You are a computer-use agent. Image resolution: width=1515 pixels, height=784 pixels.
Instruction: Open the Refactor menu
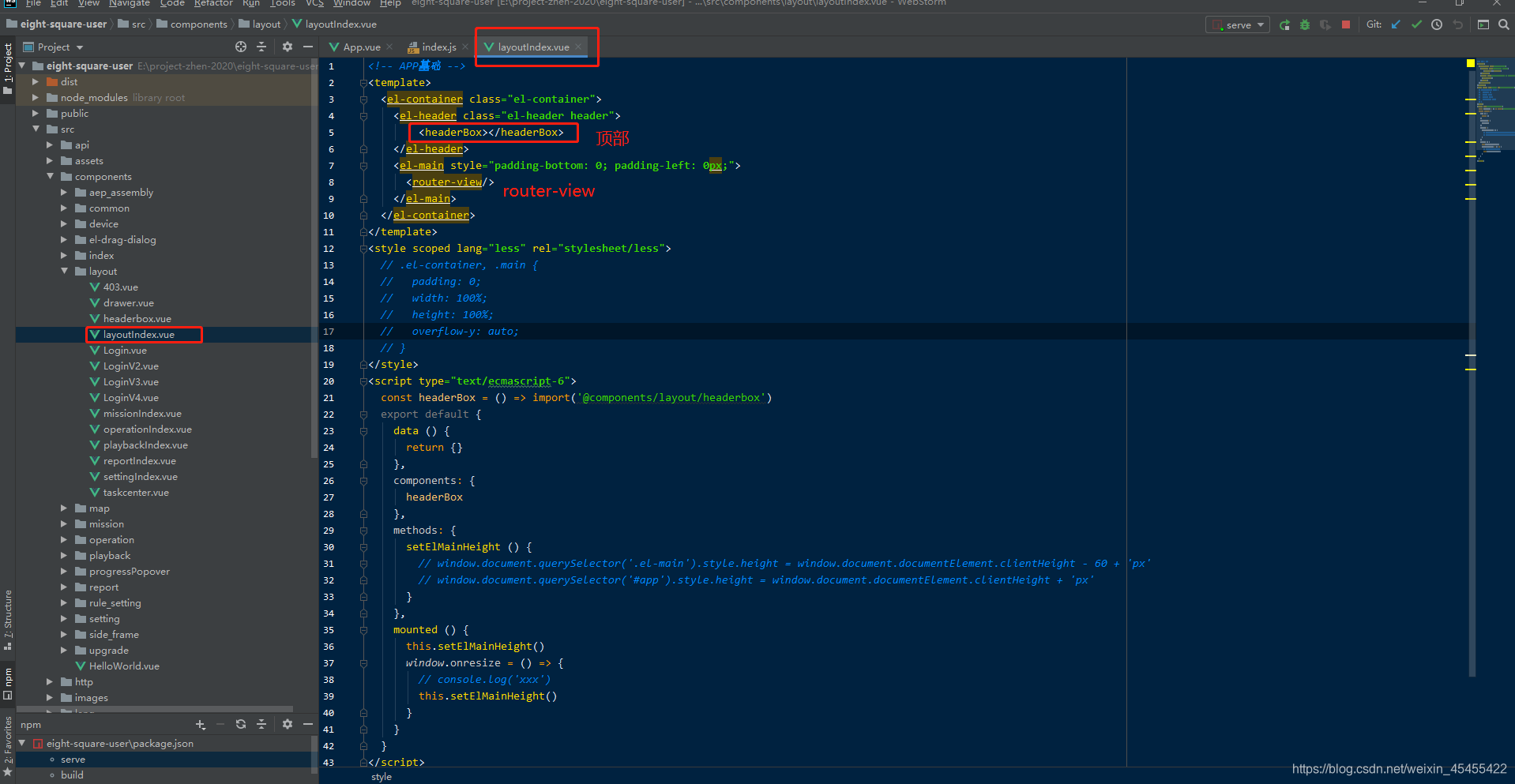click(x=213, y=4)
